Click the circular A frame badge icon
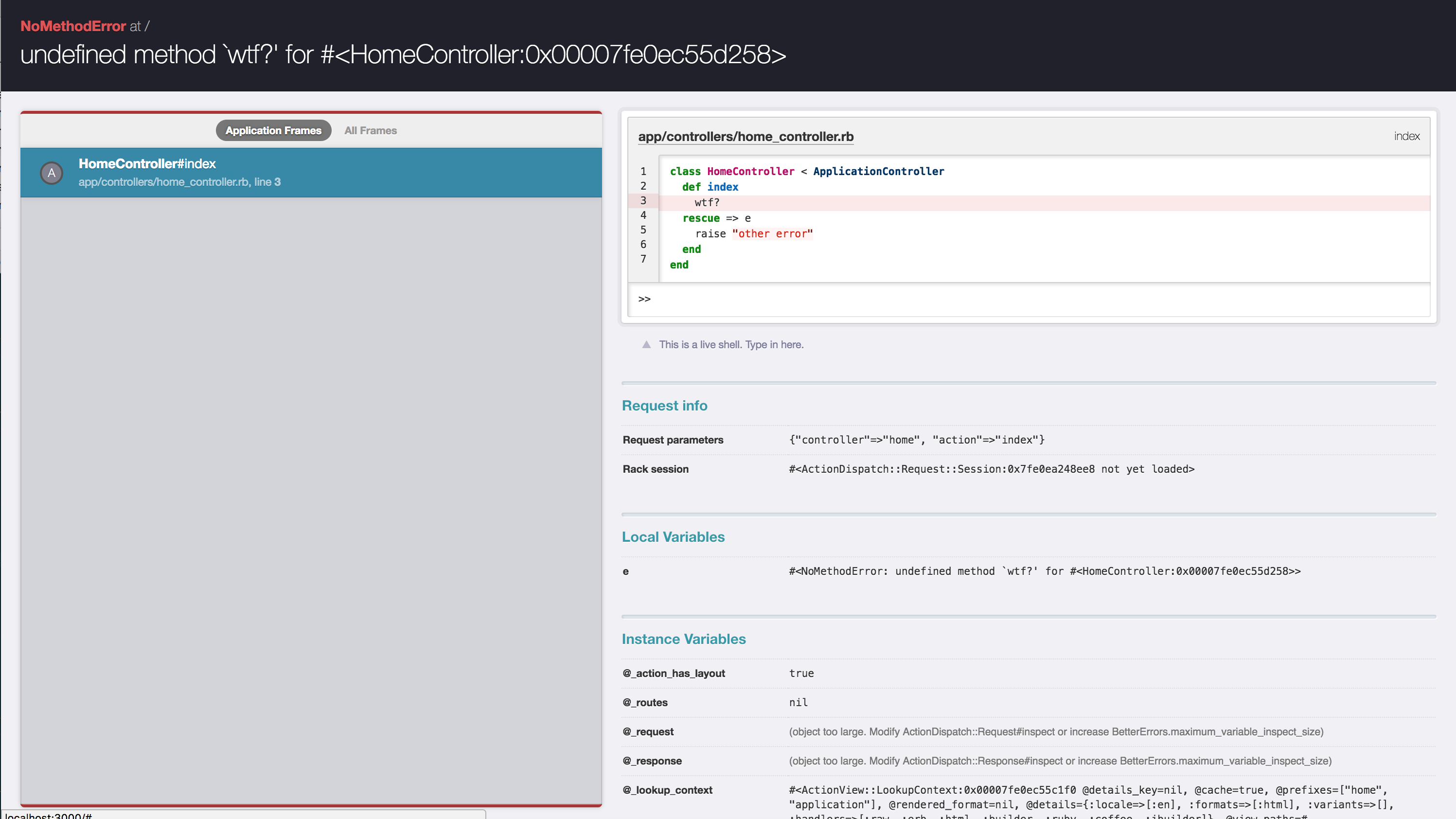Viewport: 1456px width, 819px height. tap(52, 173)
